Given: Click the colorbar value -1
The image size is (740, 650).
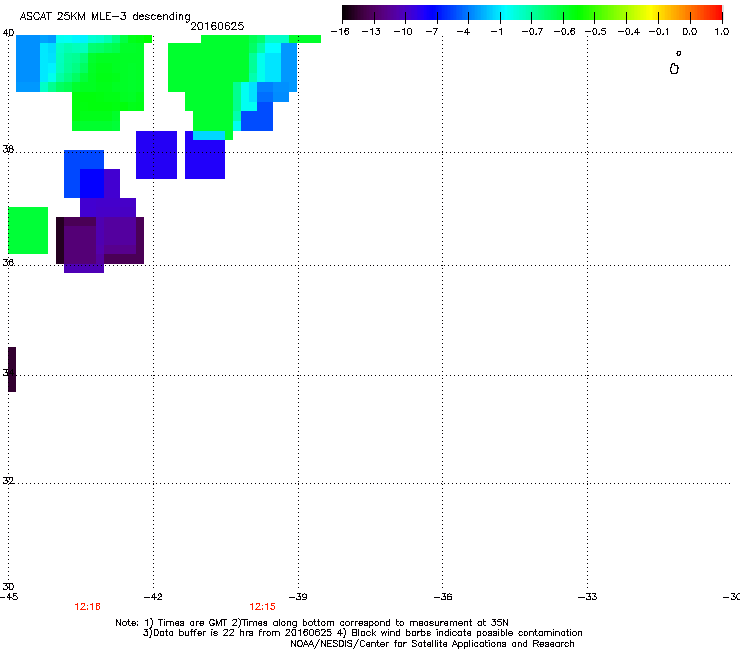Looking at the screenshot, I should click(x=496, y=32).
